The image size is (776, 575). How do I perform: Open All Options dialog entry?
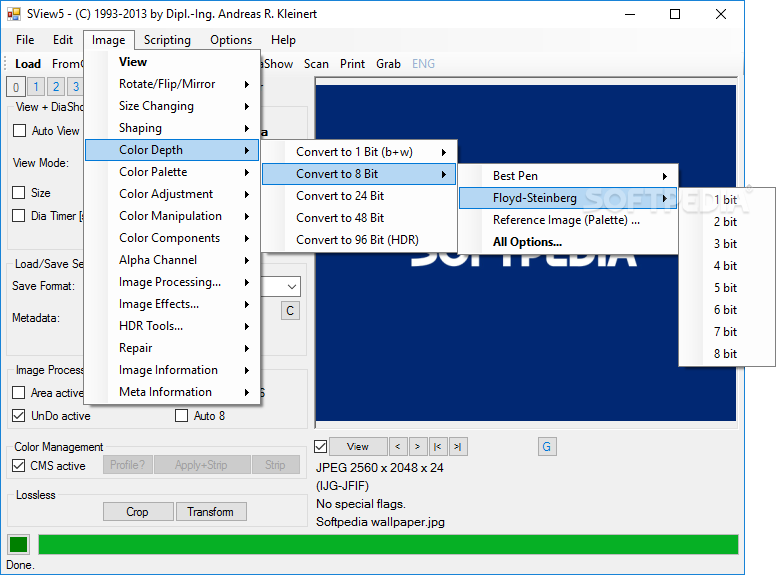click(x=568, y=242)
